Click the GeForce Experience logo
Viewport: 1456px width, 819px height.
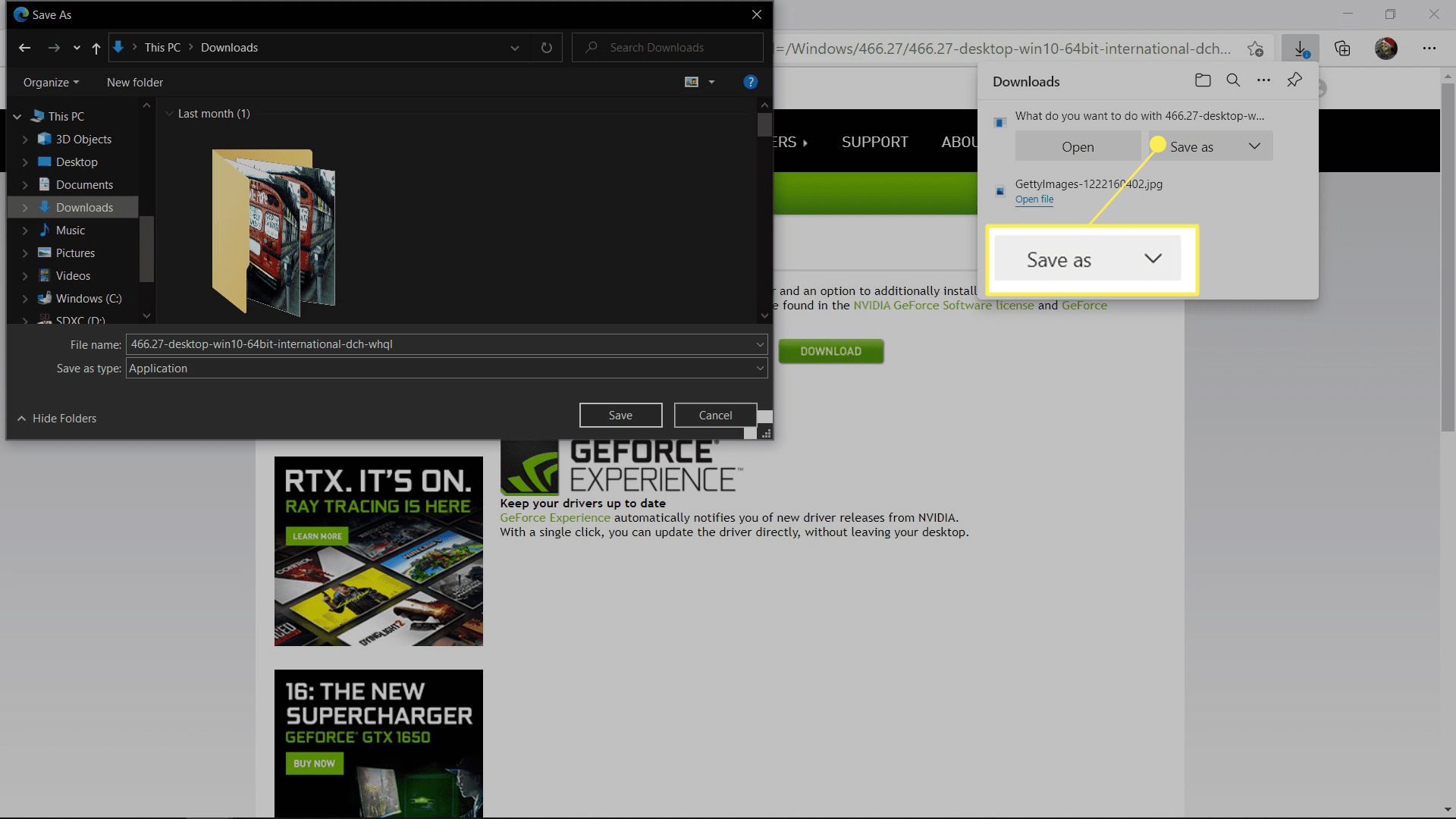[x=621, y=467]
